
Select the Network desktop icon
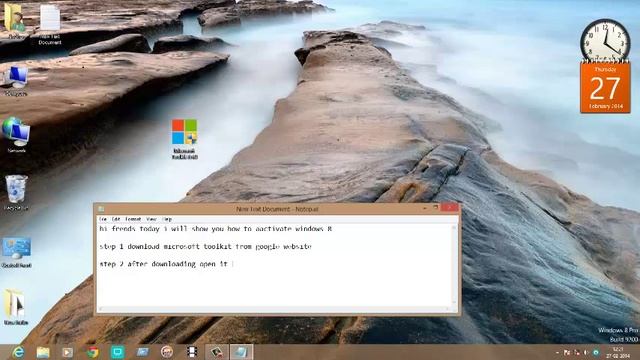coord(16,135)
